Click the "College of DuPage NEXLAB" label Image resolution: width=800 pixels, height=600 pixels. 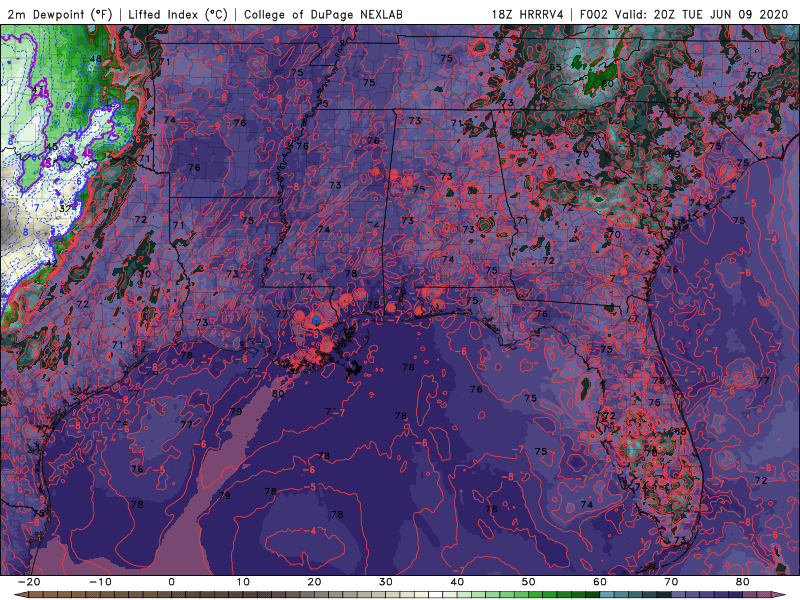323,14
